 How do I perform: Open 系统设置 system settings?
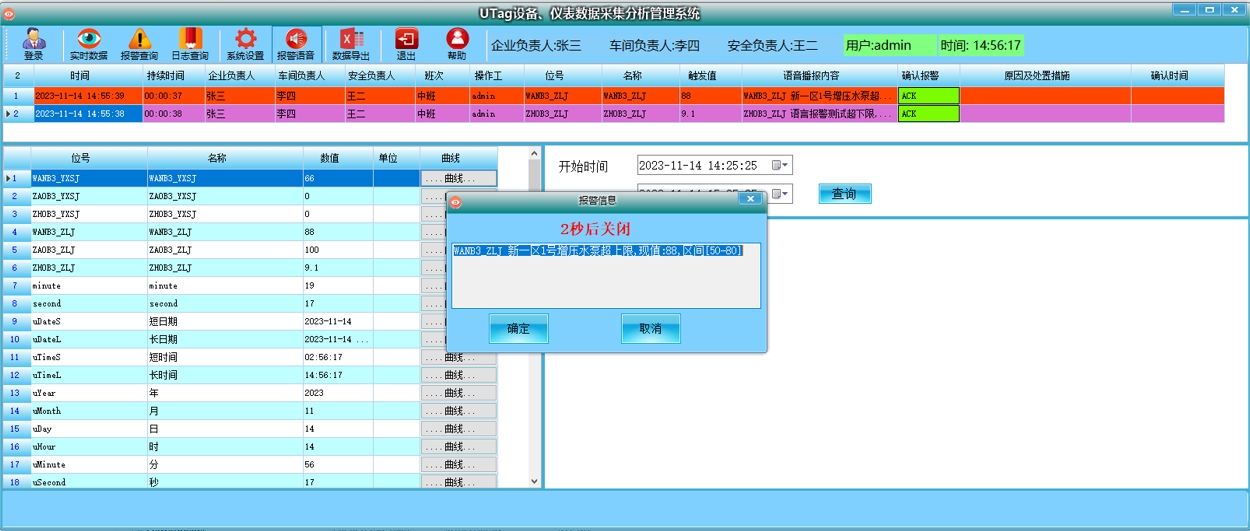click(245, 44)
